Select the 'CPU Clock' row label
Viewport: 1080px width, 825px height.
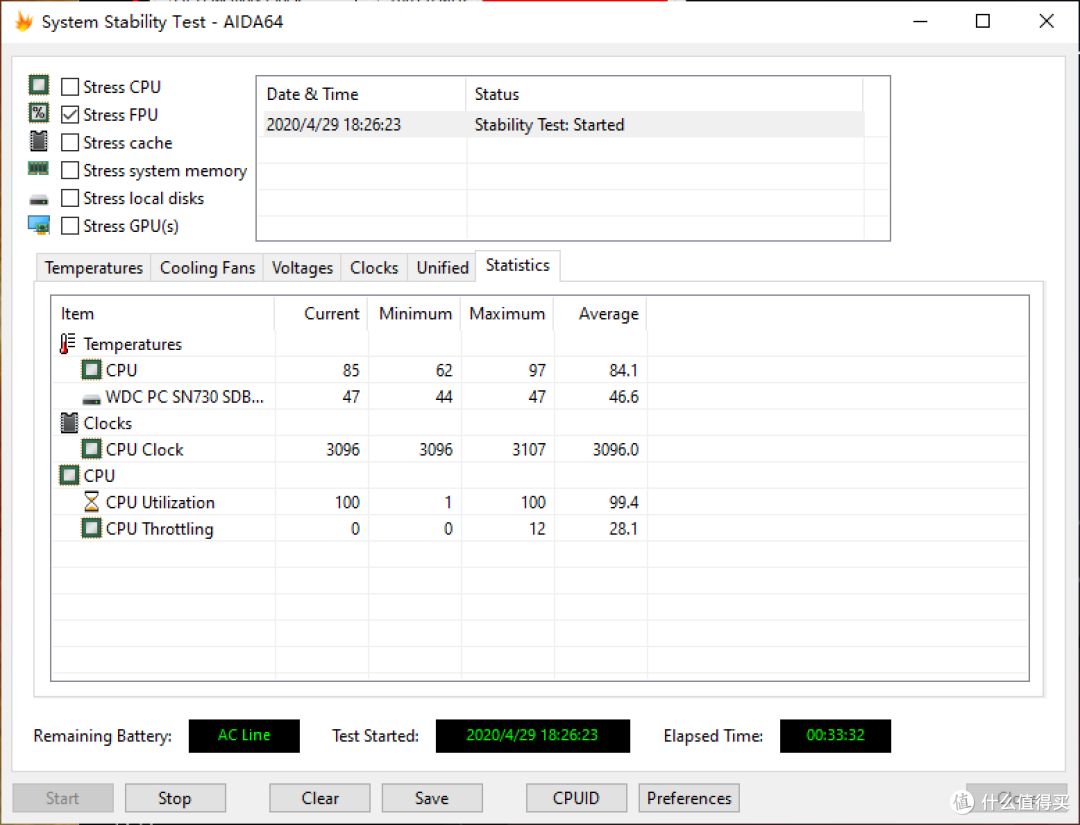coord(145,450)
